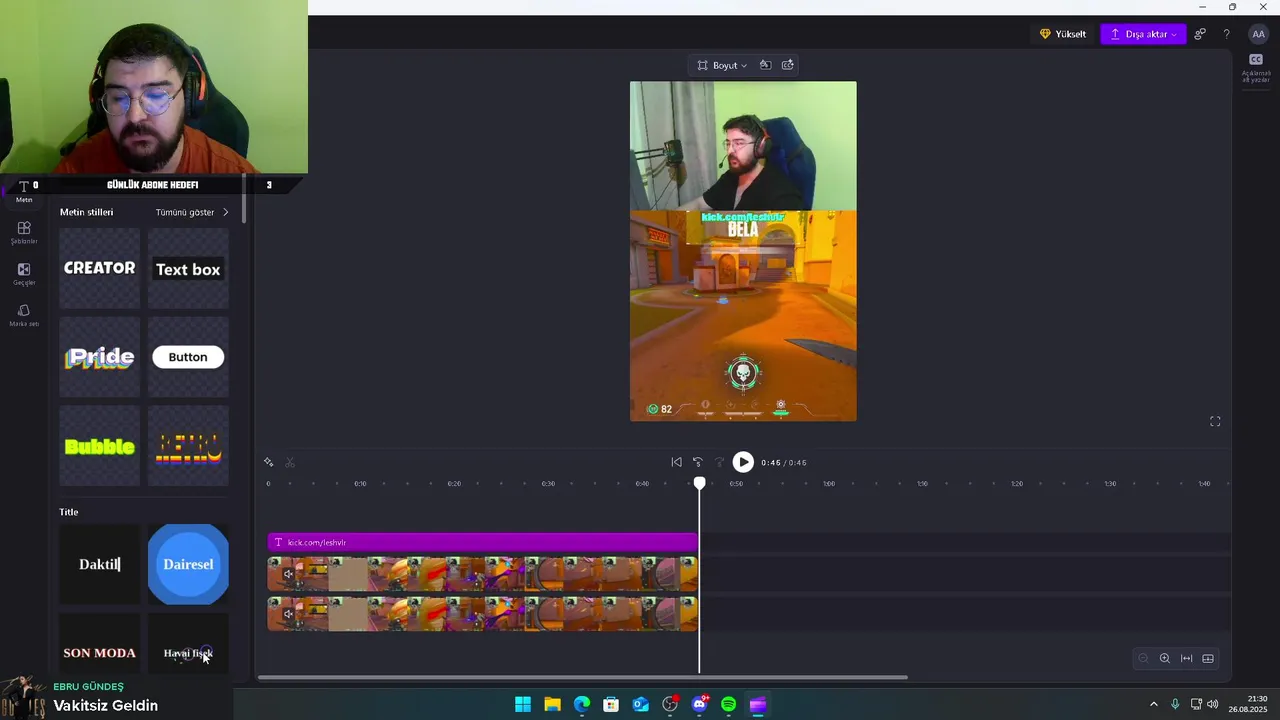Play the video preview
Viewport: 1280px width, 720px height.
click(743, 462)
